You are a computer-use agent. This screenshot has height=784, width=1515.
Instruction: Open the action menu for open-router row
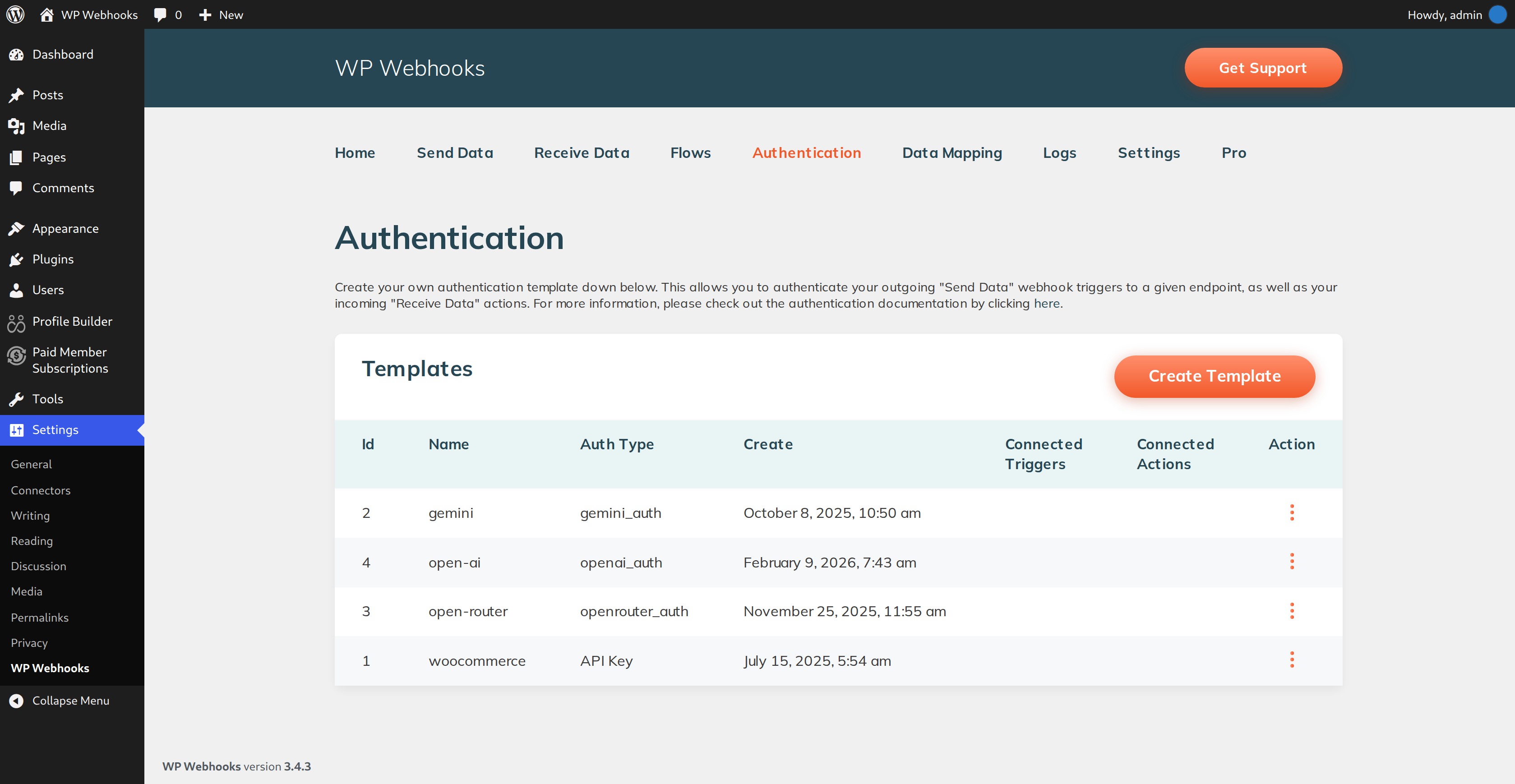pos(1292,610)
